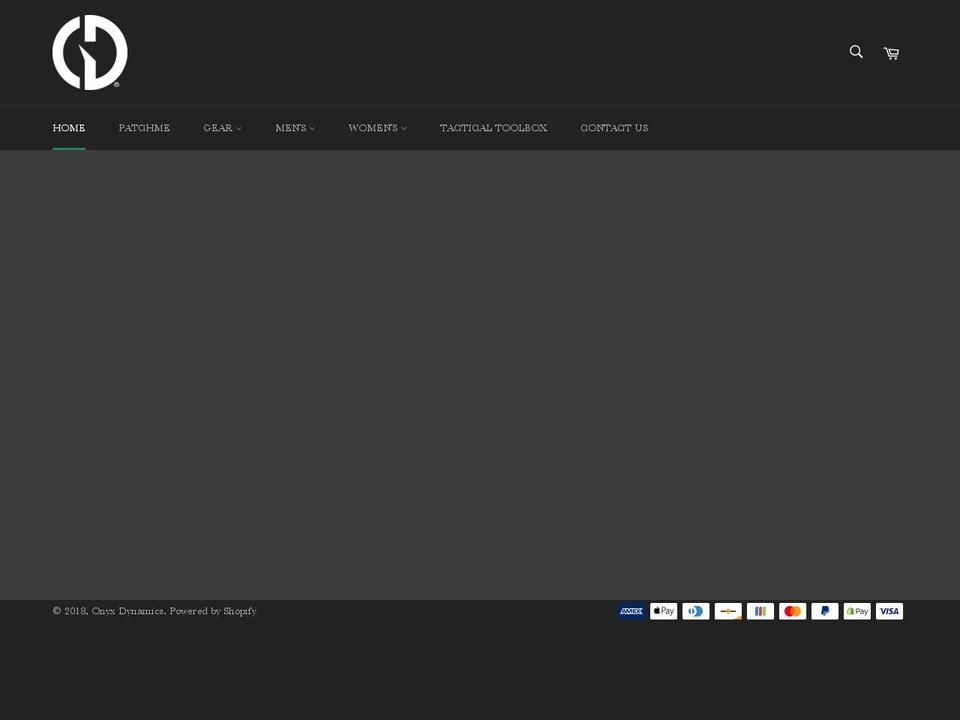Click the Diners Club payment icon
Image resolution: width=960 pixels, height=720 pixels.
(x=696, y=611)
